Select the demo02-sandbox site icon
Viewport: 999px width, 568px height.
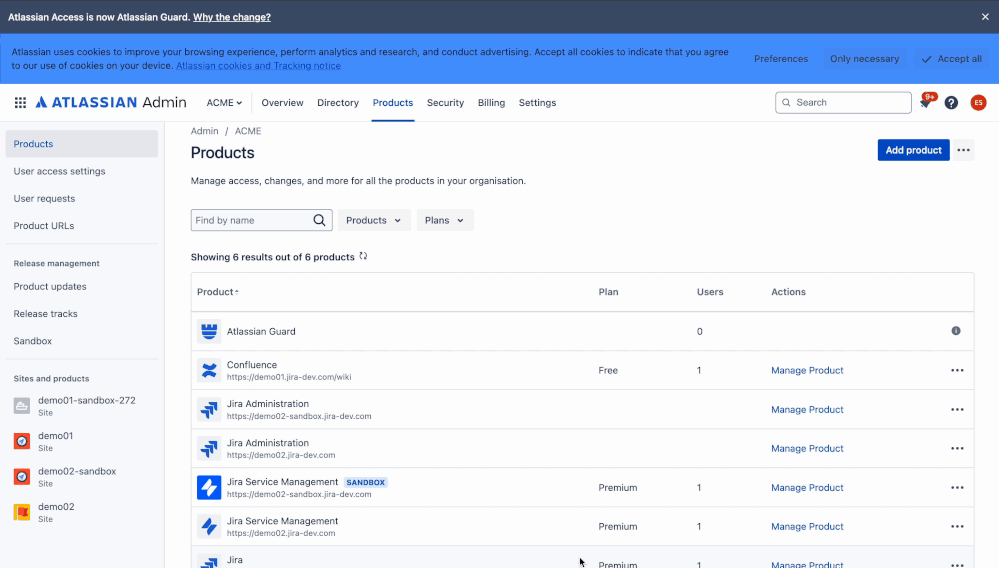pyautogui.click(x=22, y=476)
